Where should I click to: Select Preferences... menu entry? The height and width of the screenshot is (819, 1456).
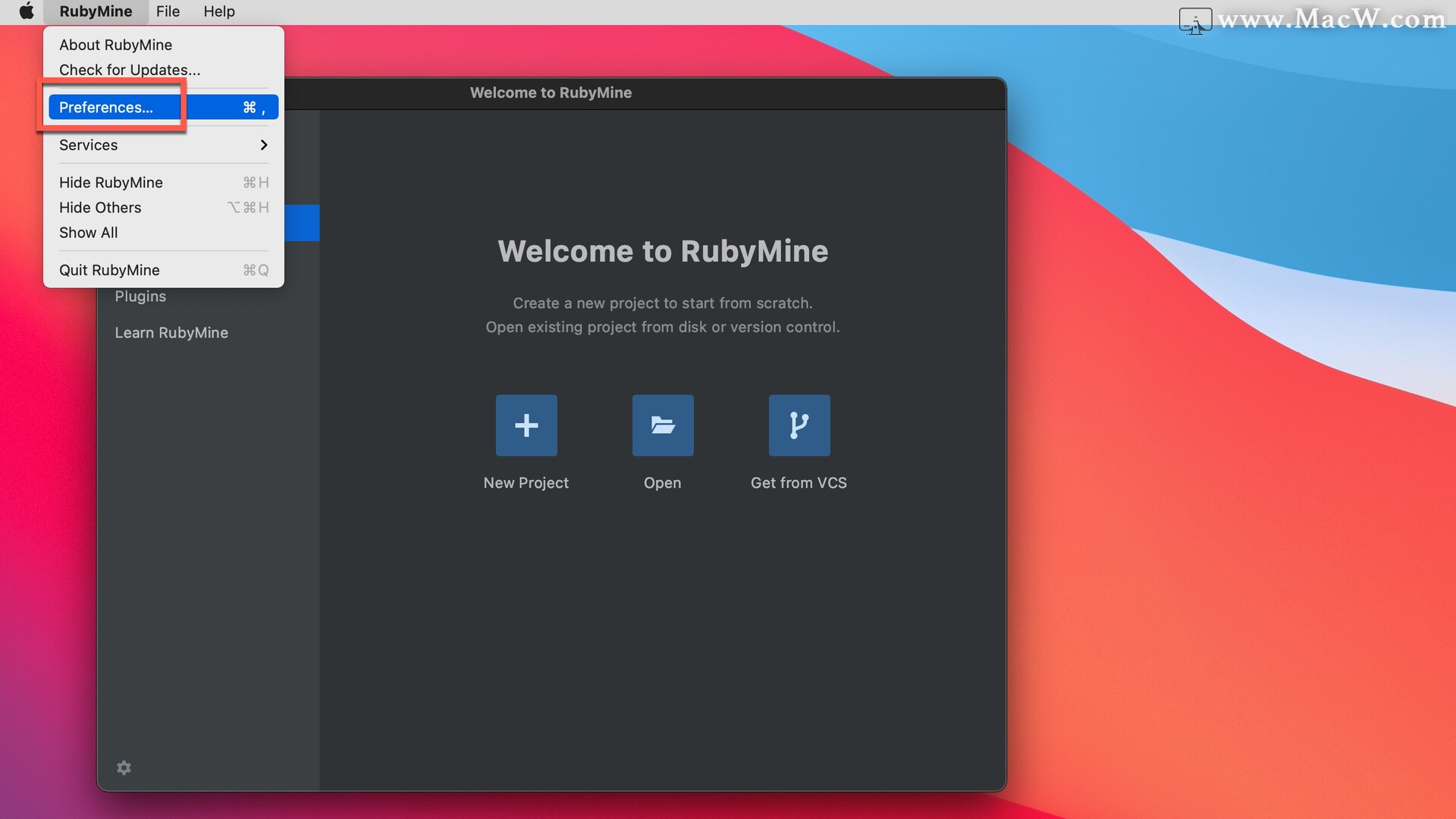164,107
